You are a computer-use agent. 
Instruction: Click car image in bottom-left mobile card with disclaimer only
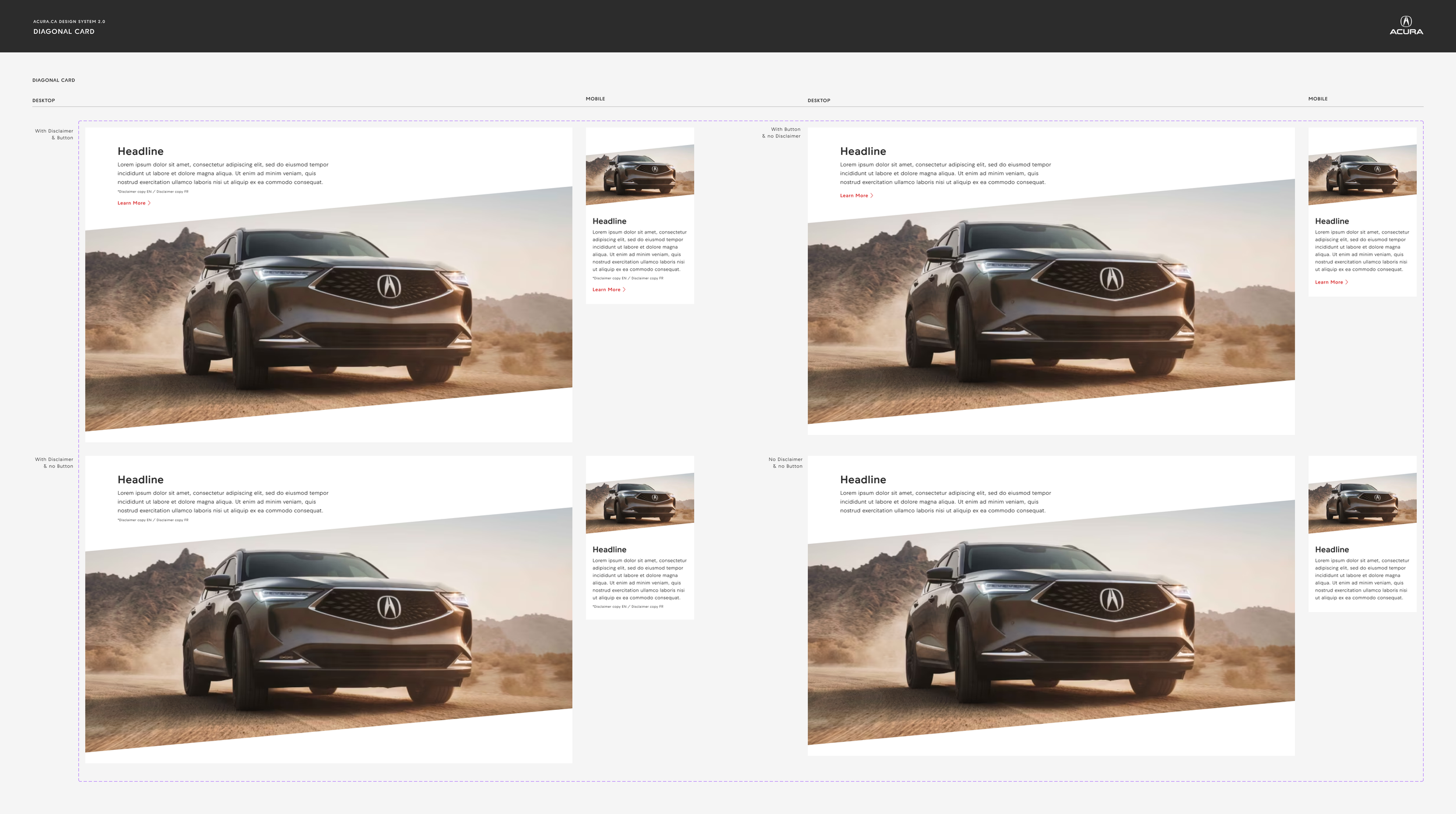click(639, 503)
